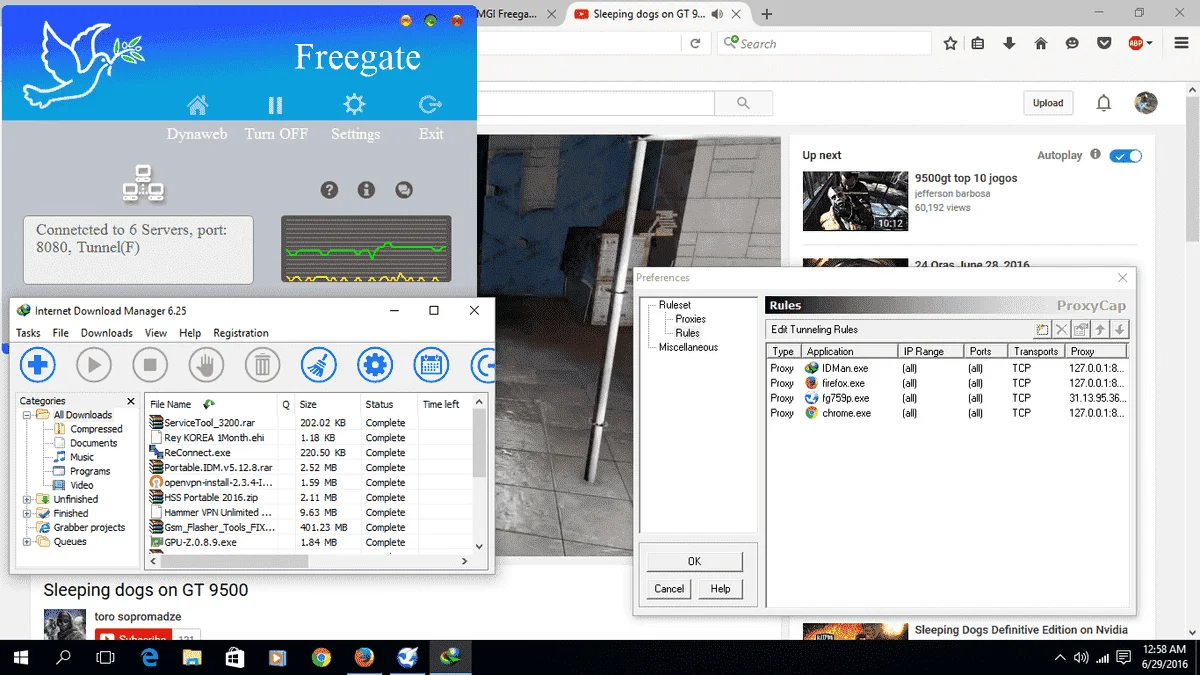
Task: Open IDM Registration menu
Action: (x=241, y=333)
